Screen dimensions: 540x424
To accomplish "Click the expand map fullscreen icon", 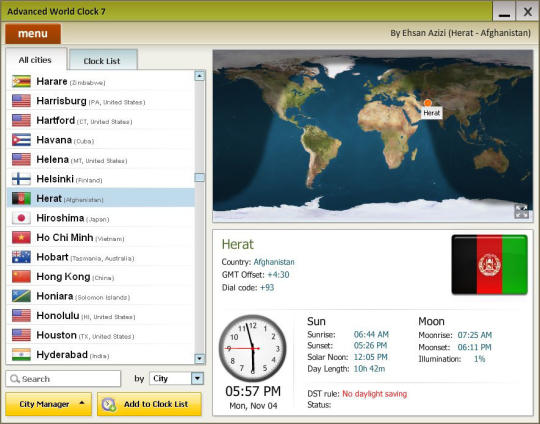I will (521, 211).
